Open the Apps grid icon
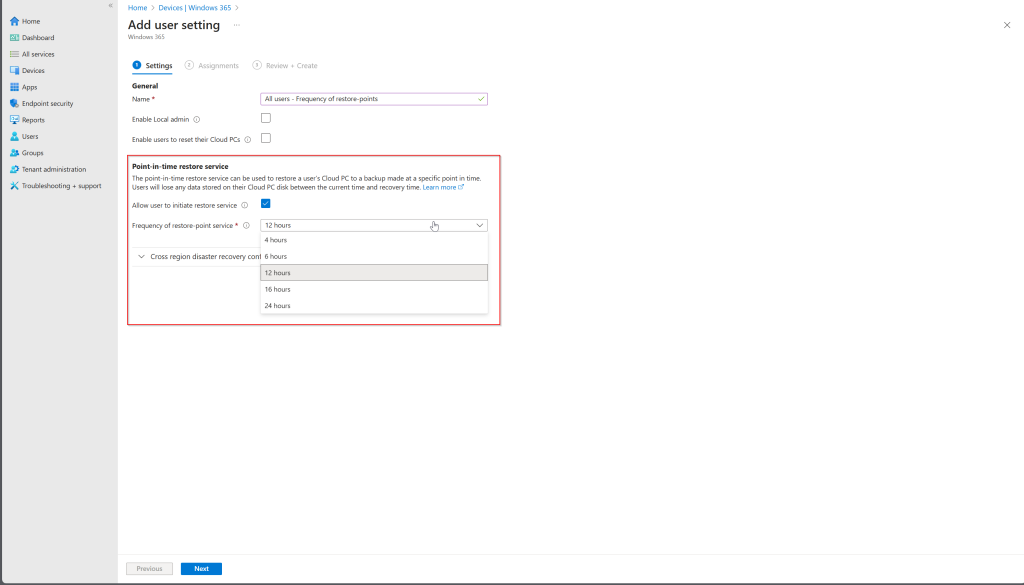1024x585 pixels. 14,87
